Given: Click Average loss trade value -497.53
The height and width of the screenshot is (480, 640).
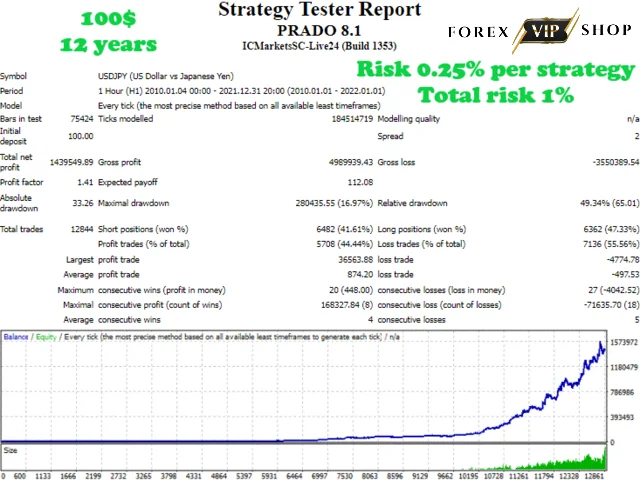Looking at the screenshot, I should tap(625, 274).
